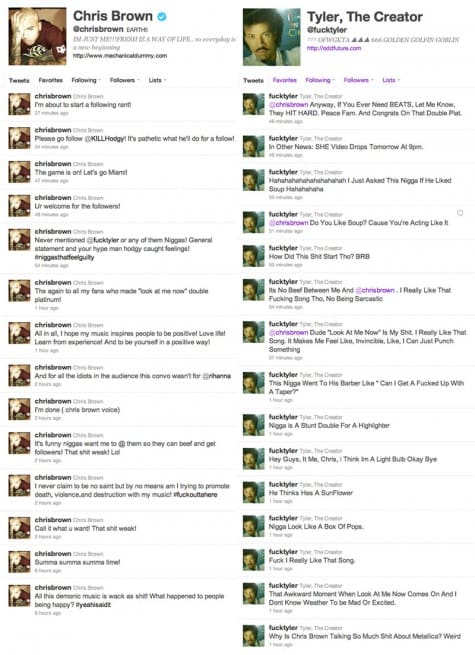Open Tyler's Favorites tab
The image size is (475, 655).
(284, 80)
